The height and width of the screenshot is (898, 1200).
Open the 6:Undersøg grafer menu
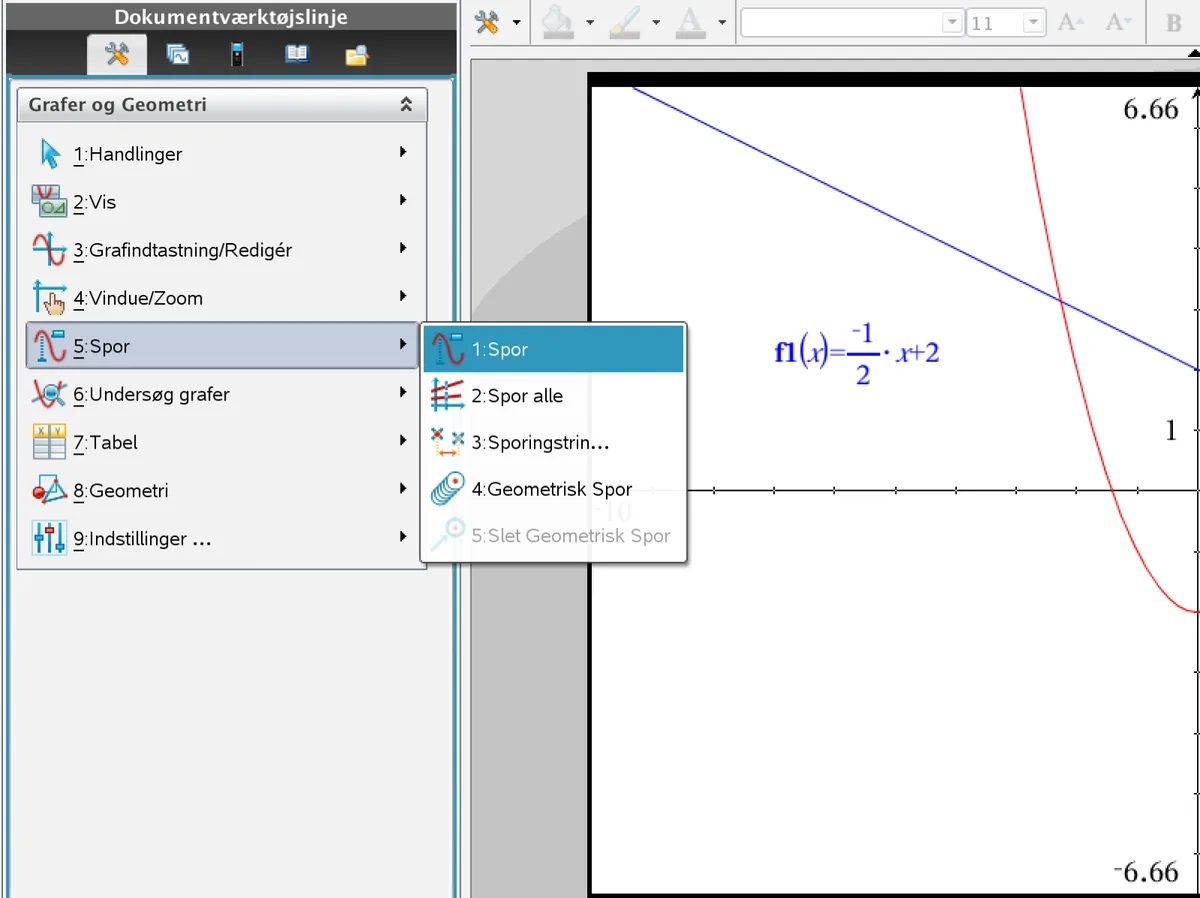221,394
